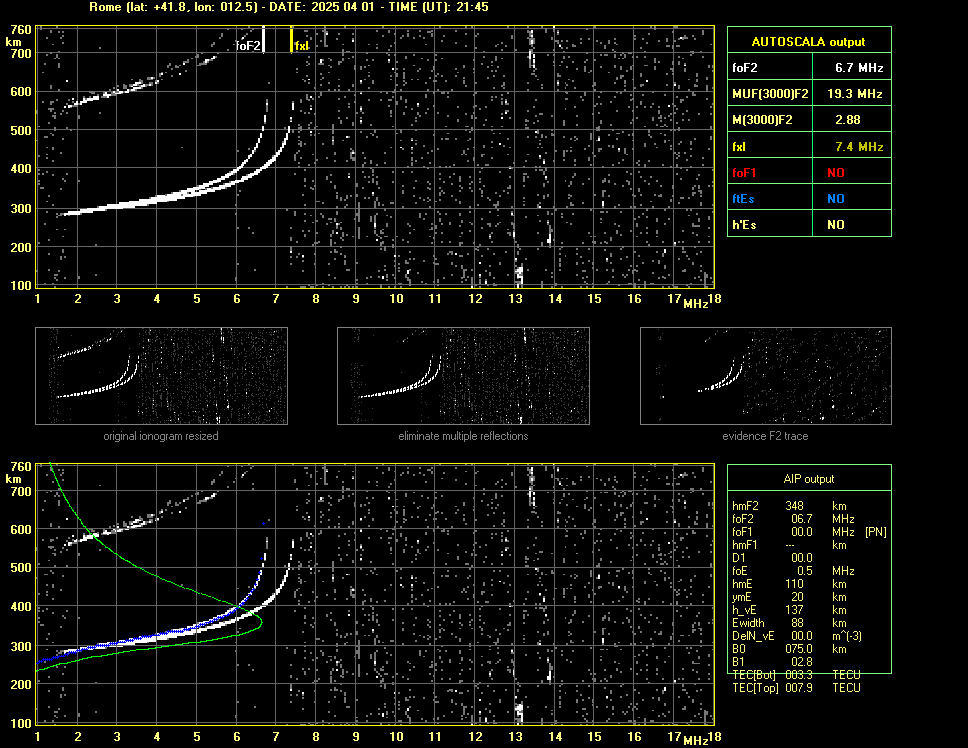Click the blue ftEs 'NO' value

click(x=836, y=199)
